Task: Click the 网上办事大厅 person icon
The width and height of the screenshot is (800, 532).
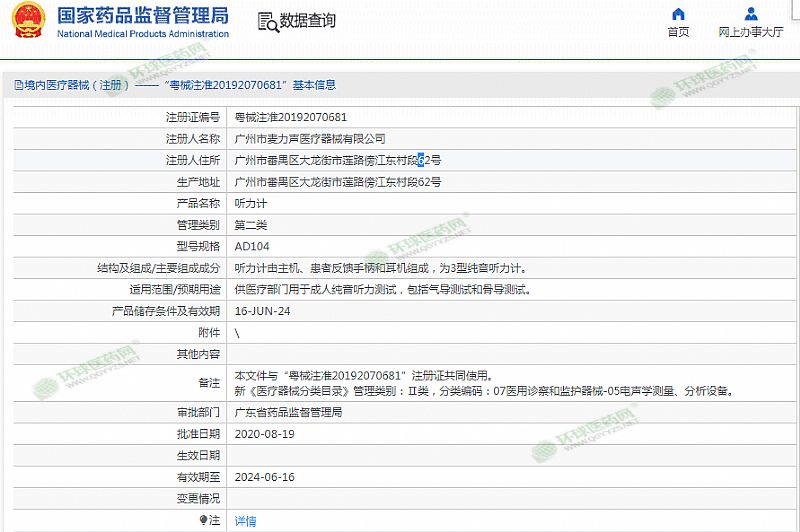Action: pyautogui.click(x=751, y=14)
